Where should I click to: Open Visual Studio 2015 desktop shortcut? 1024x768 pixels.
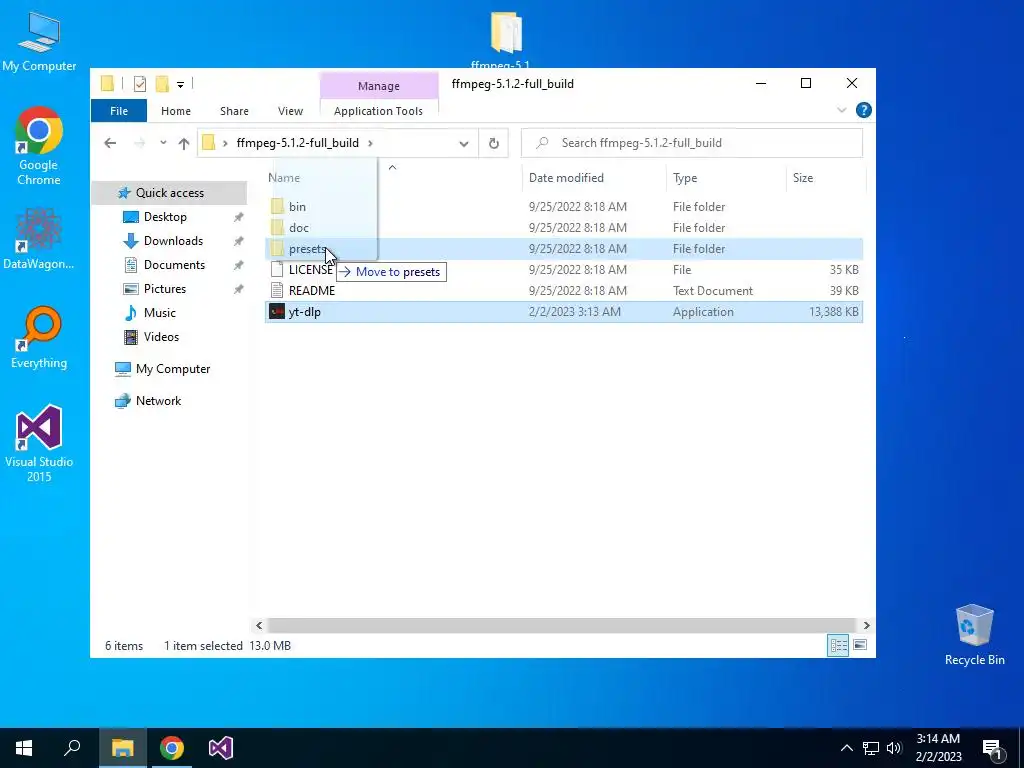pos(39,443)
